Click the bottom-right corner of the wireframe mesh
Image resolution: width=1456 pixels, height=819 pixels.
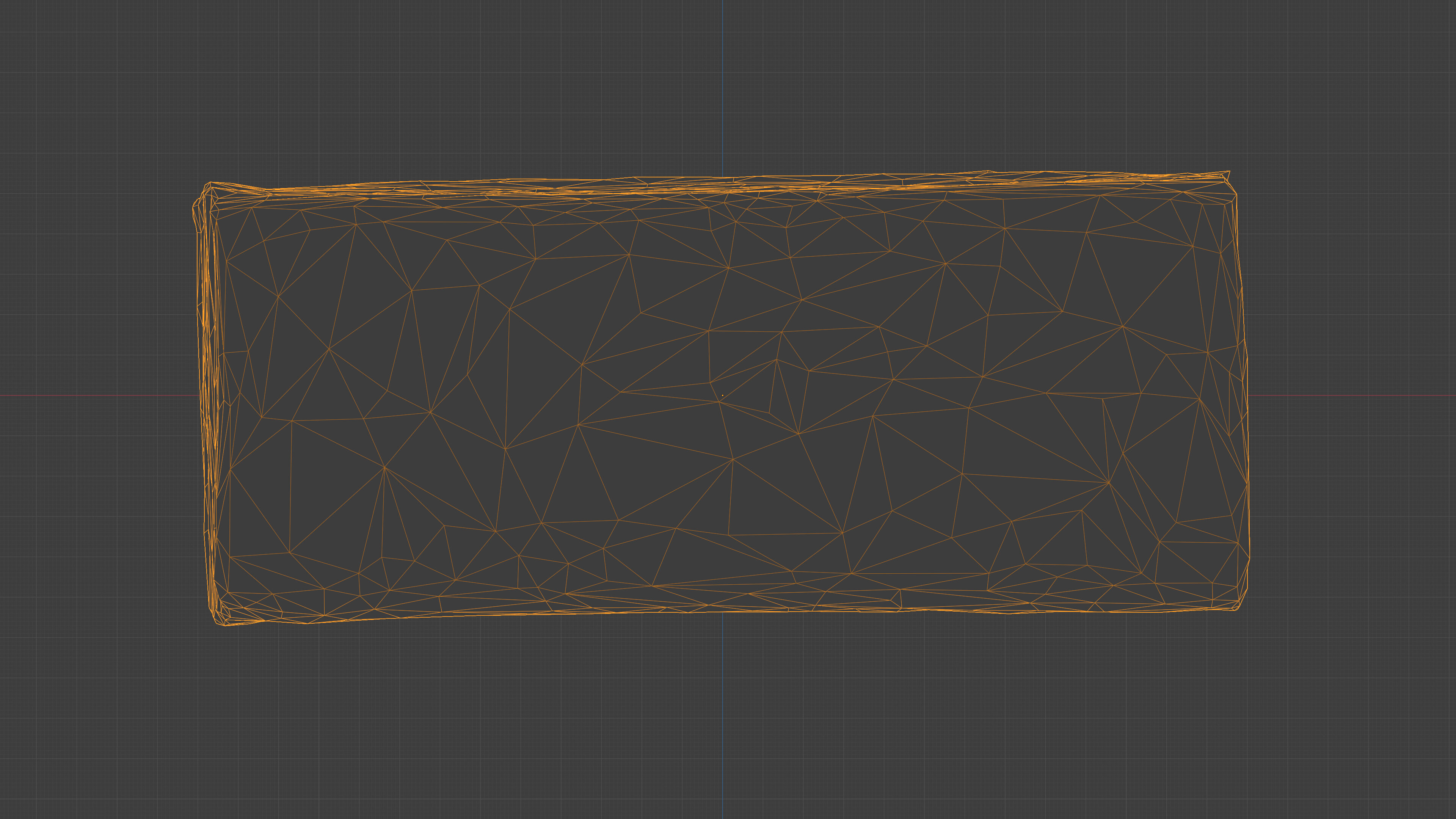click(1238, 608)
